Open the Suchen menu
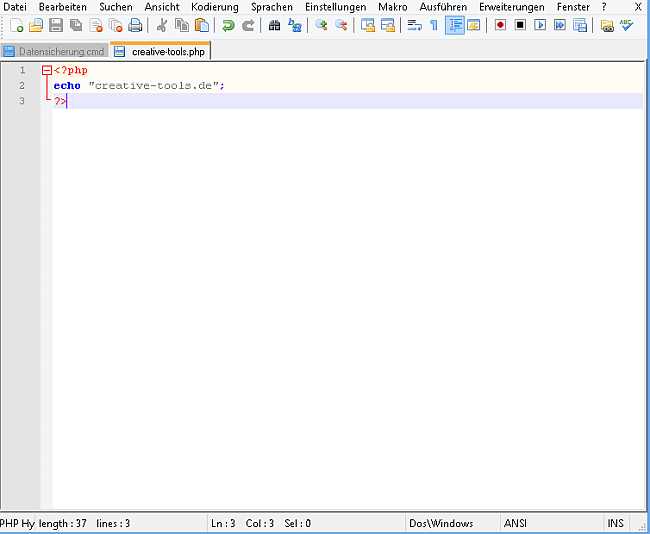This screenshot has height=534, width=650. pos(116,7)
